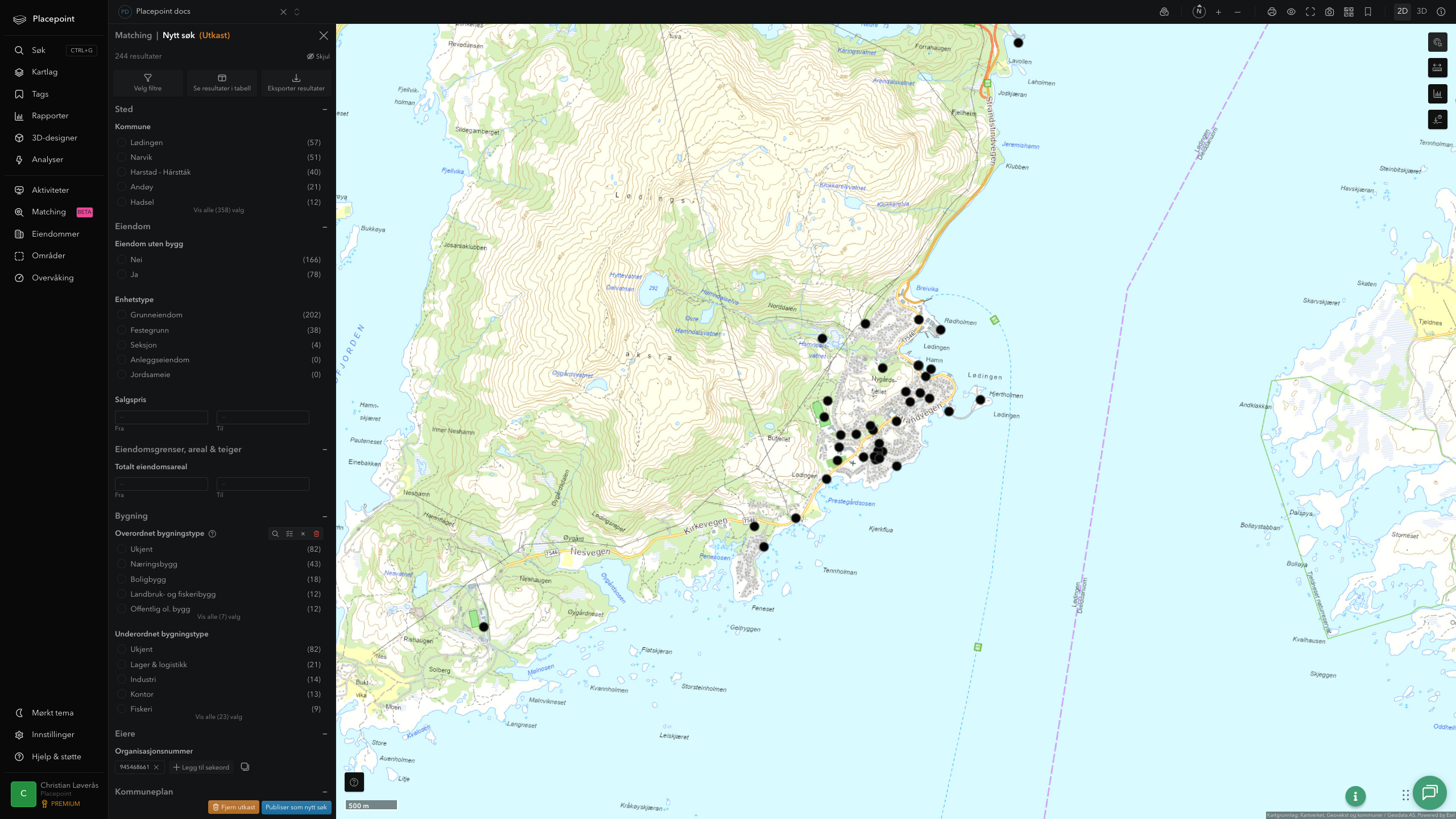Click Publiser som nytt søk button

coord(296,807)
